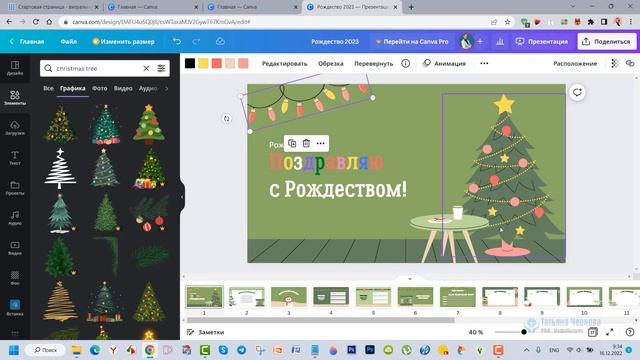The height and width of the screenshot is (360, 640).
Task: Open the Файл menu
Action: (x=69, y=42)
